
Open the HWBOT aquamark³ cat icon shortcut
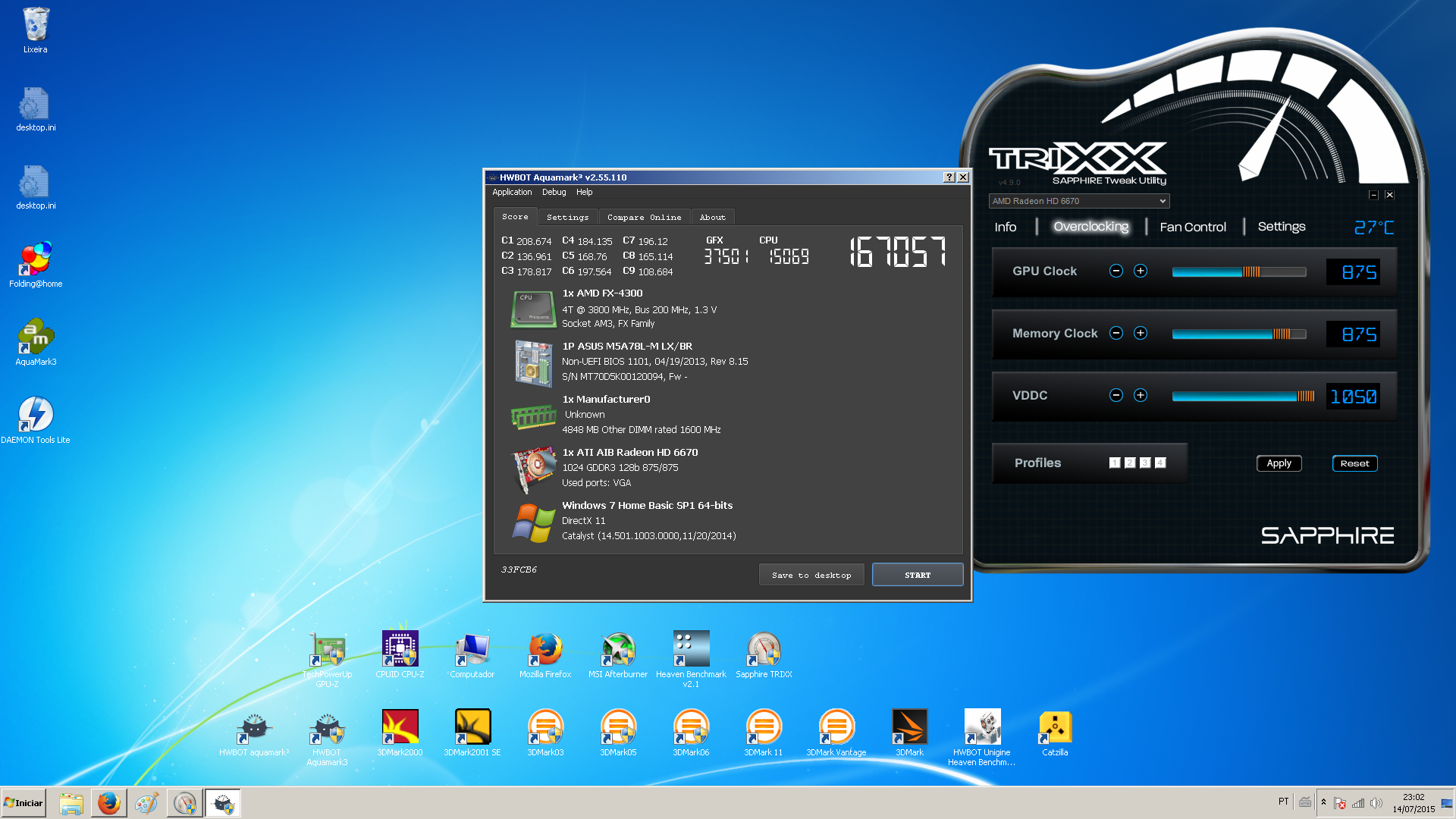[x=254, y=733]
